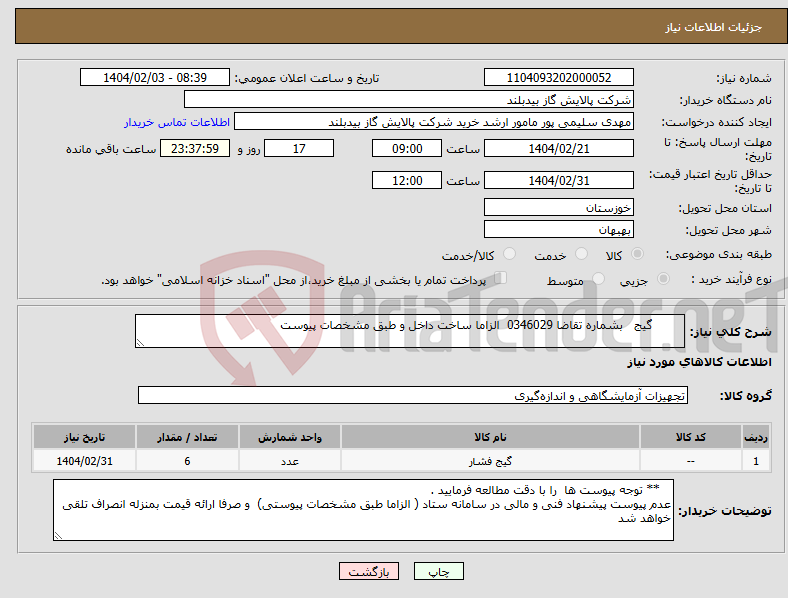Image resolution: width=788 pixels, height=598 pixels.
Task: Toggle the اسناد خزانه اسلامی payment checkbox
Action: [500, 278]
